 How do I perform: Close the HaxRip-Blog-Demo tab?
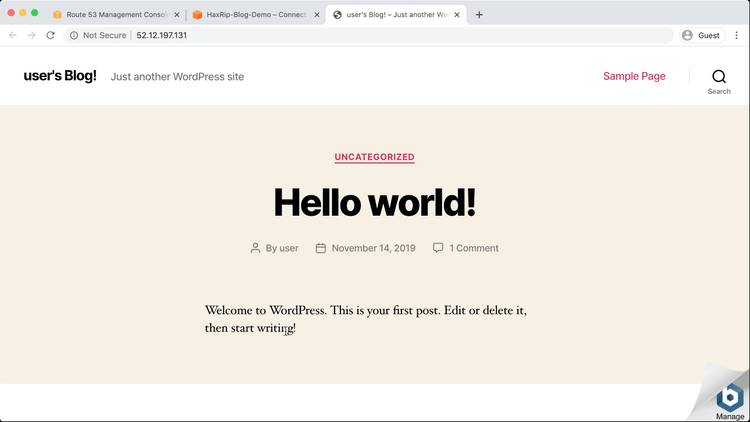[317, 15]
